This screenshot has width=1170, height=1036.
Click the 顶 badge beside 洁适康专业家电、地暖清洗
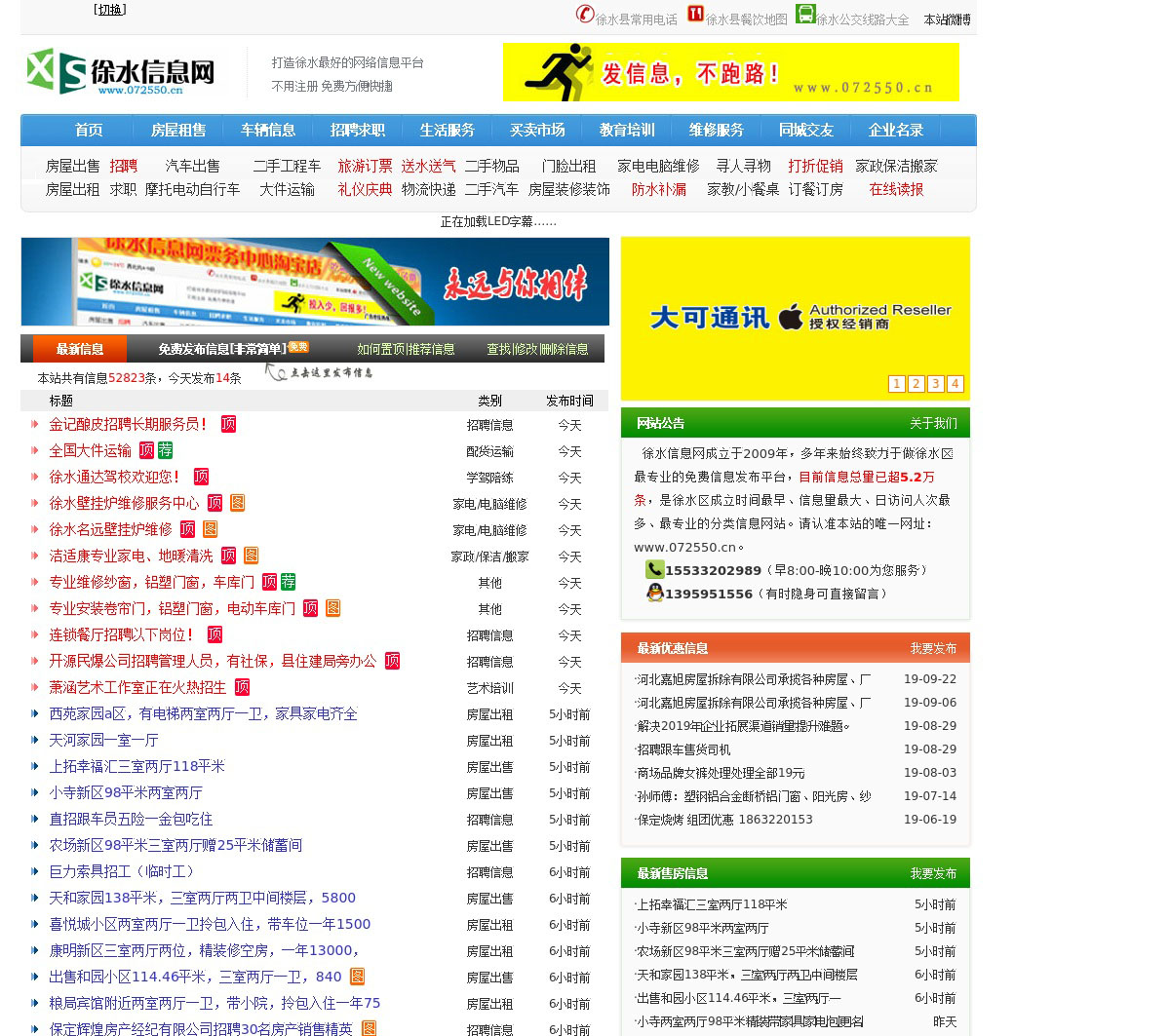point(228,556)
